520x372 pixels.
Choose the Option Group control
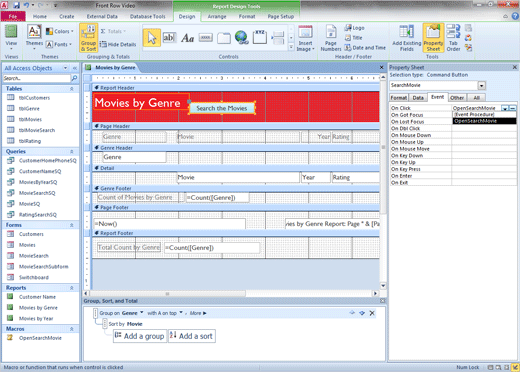tap(260, 37)
